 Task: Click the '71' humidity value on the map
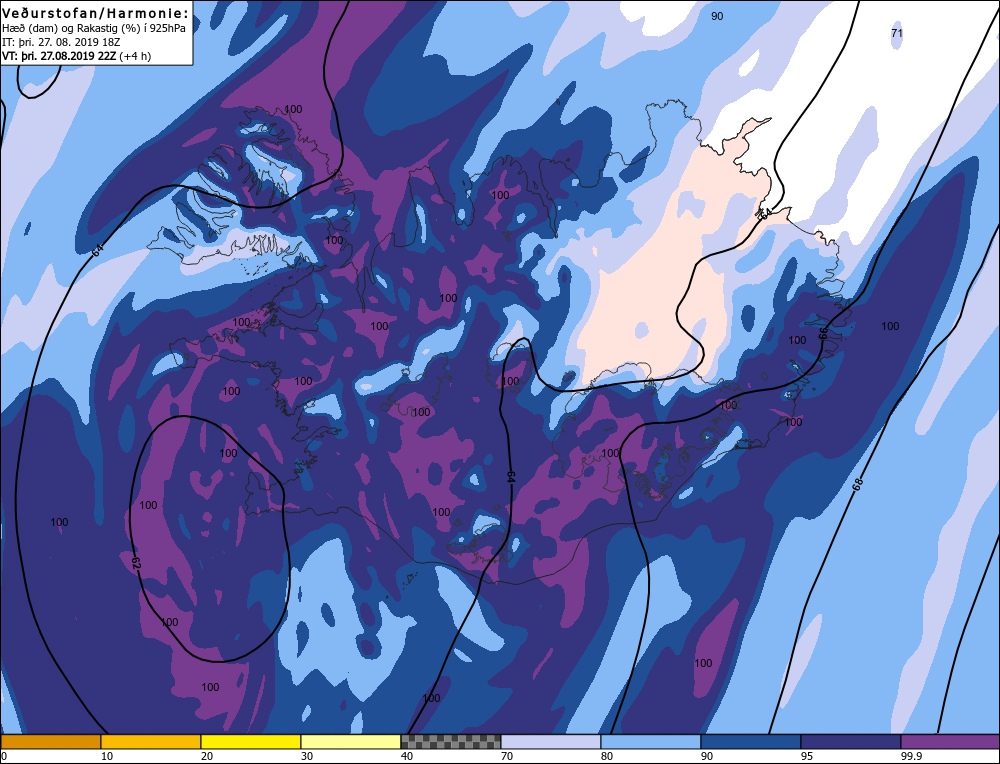(897, 33)
